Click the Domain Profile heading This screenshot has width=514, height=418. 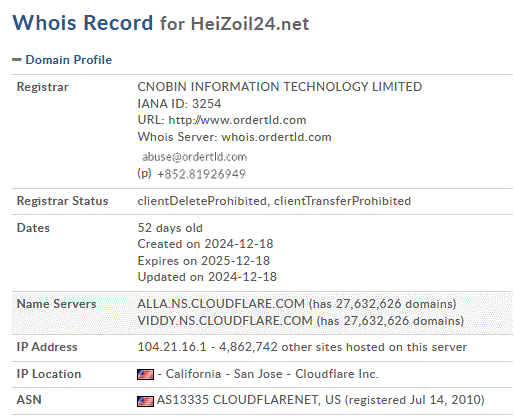coord(69,60)
